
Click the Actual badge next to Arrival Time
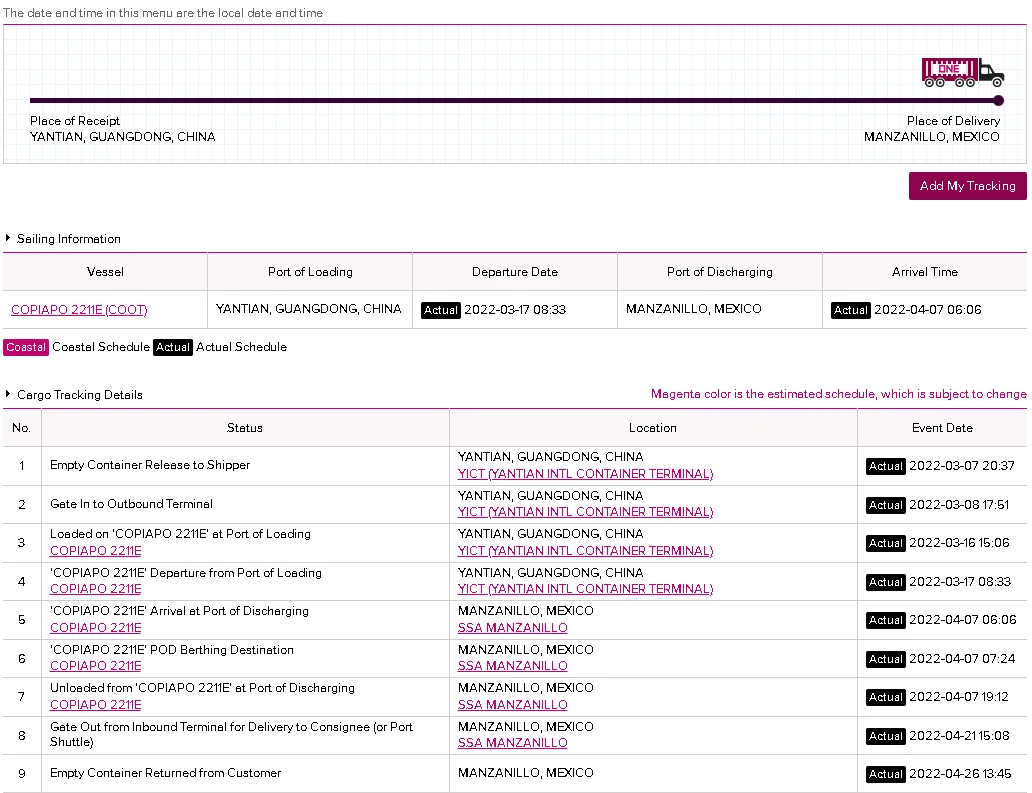pyautogui.click(x=850, y=310)
